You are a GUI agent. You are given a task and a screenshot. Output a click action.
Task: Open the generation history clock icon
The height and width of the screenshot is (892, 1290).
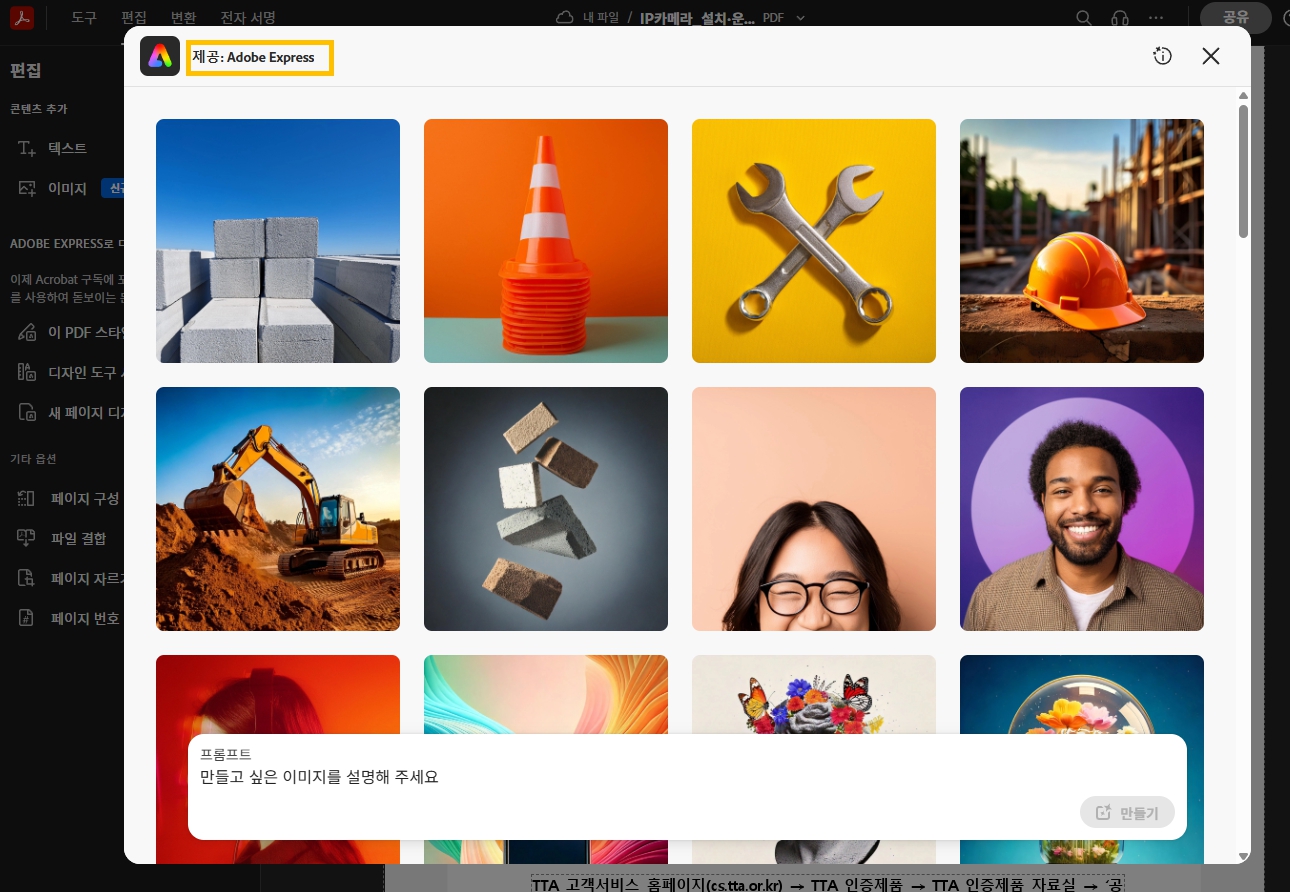point(1162,56)
